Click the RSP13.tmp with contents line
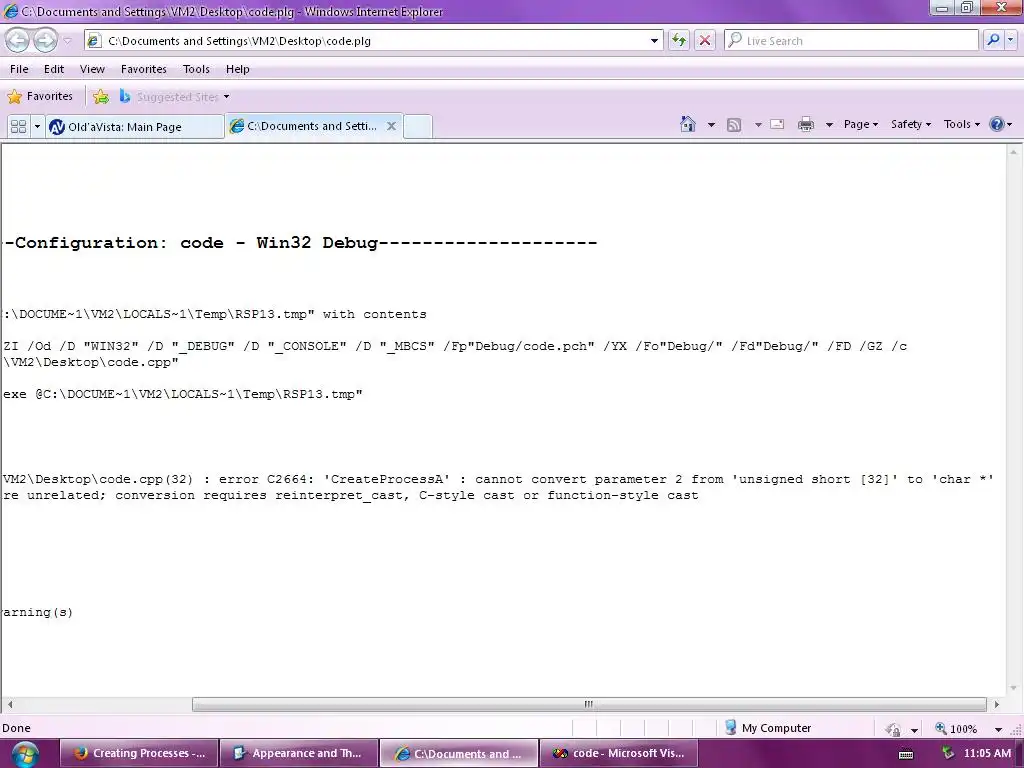 [214, 314]
